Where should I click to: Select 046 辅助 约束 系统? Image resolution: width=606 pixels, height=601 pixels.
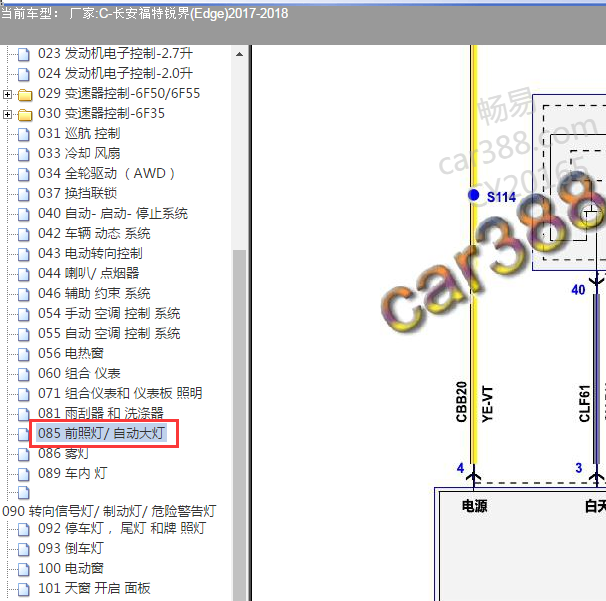[94, 293]
